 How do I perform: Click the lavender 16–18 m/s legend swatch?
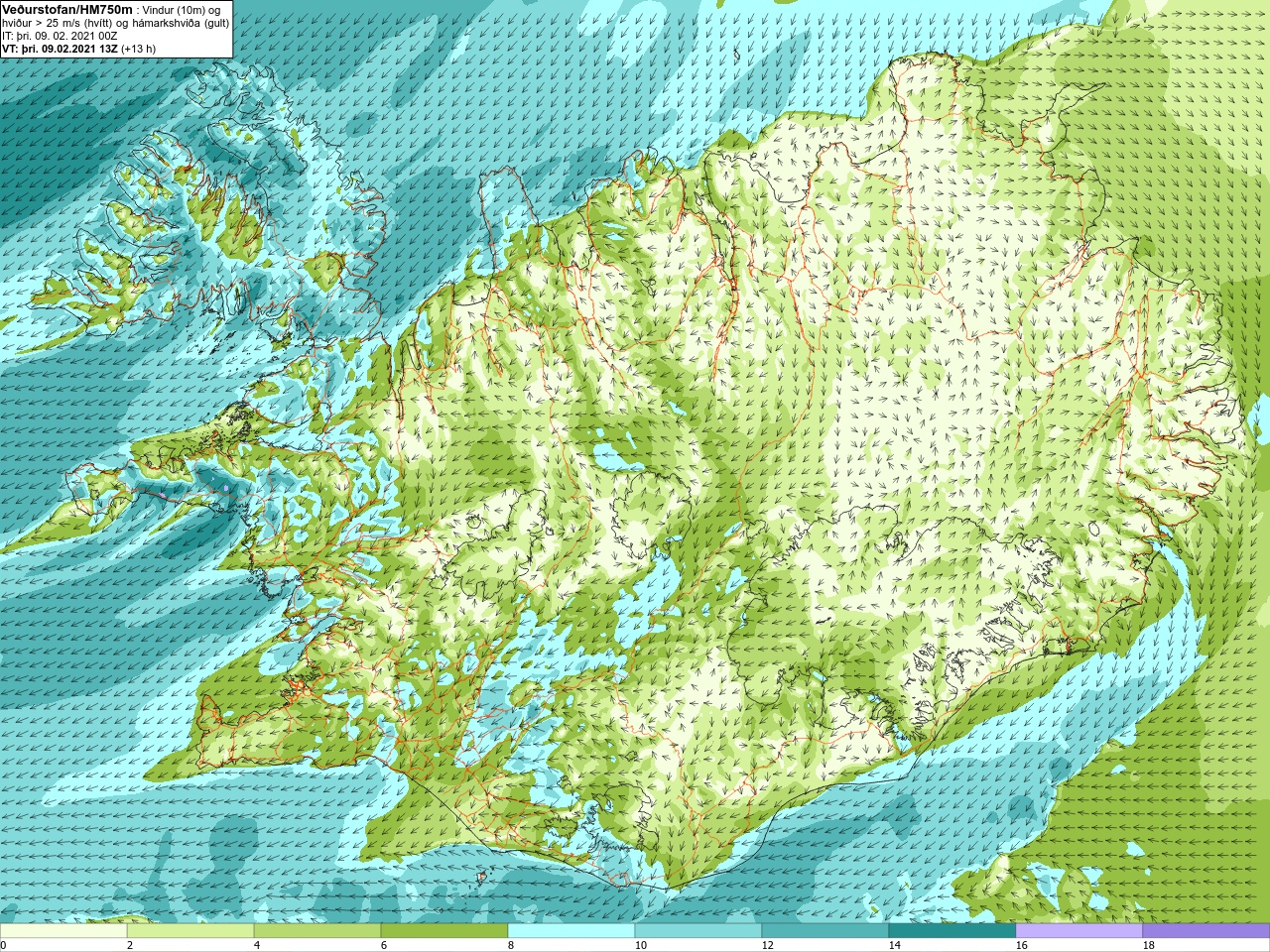coord(1079,931)
